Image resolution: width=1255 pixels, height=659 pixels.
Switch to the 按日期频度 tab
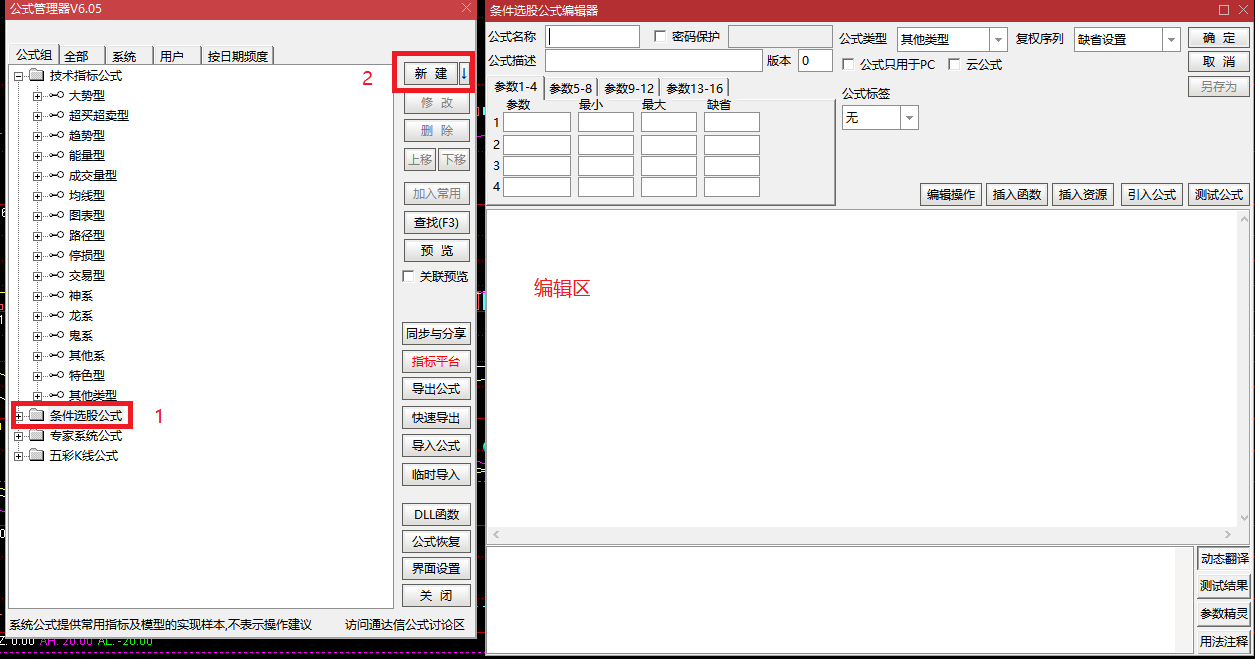coord(237,56)
